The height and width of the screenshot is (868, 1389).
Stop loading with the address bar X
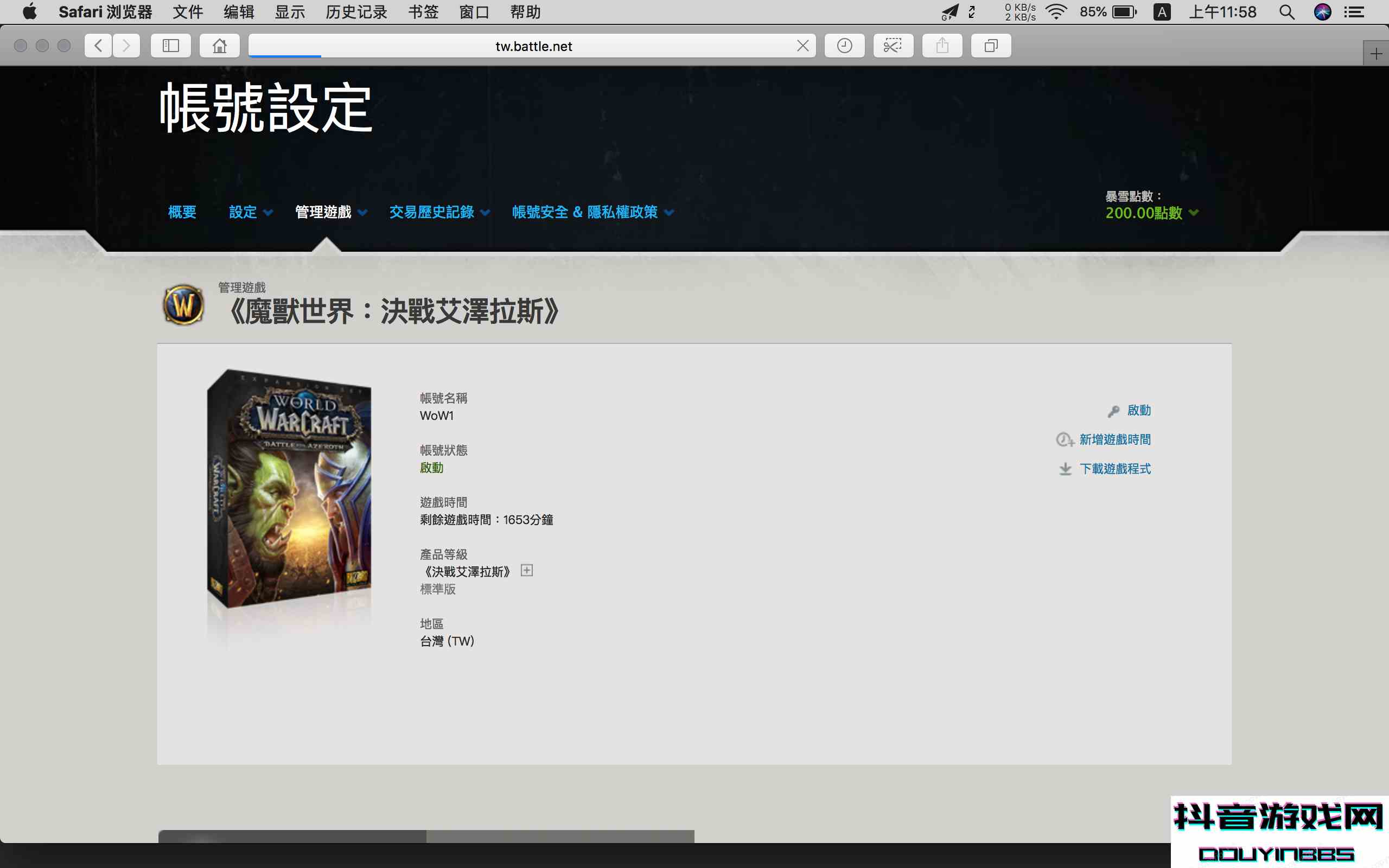pos(802,46)
